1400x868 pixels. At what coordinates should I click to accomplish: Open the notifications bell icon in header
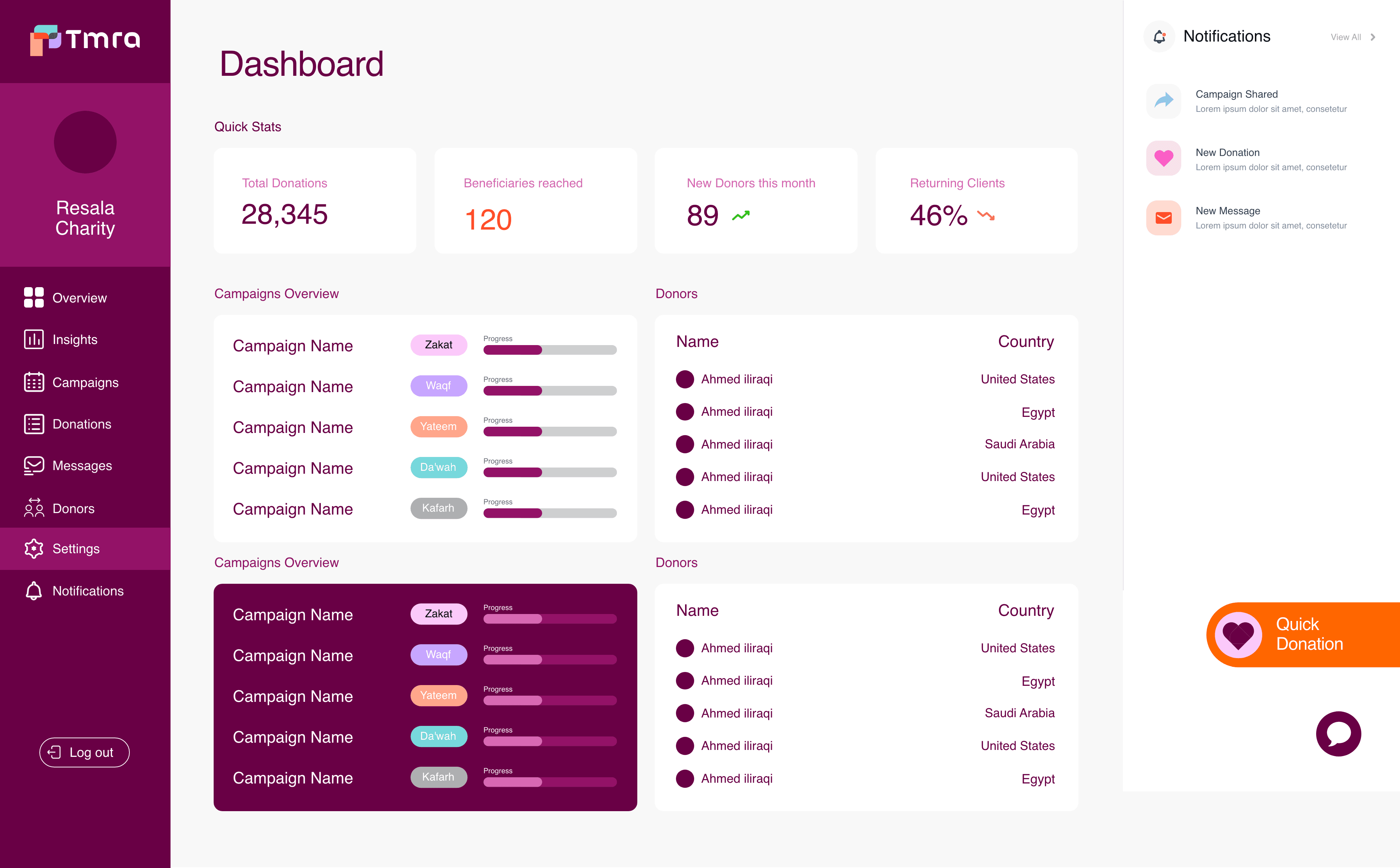pos(1159,37)
